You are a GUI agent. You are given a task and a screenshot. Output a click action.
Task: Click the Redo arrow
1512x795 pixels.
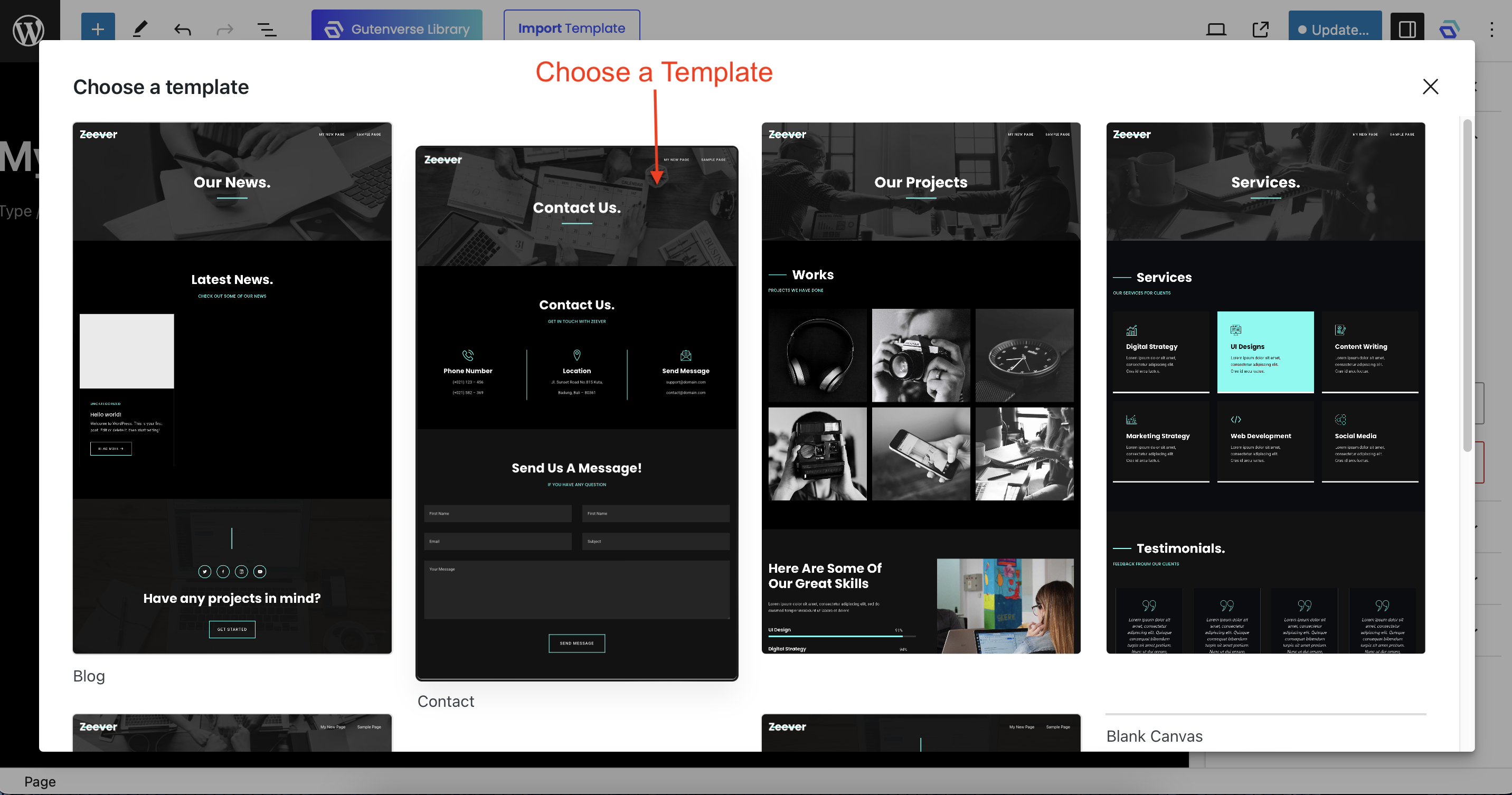pyautogui.click(x=225, y=30)
